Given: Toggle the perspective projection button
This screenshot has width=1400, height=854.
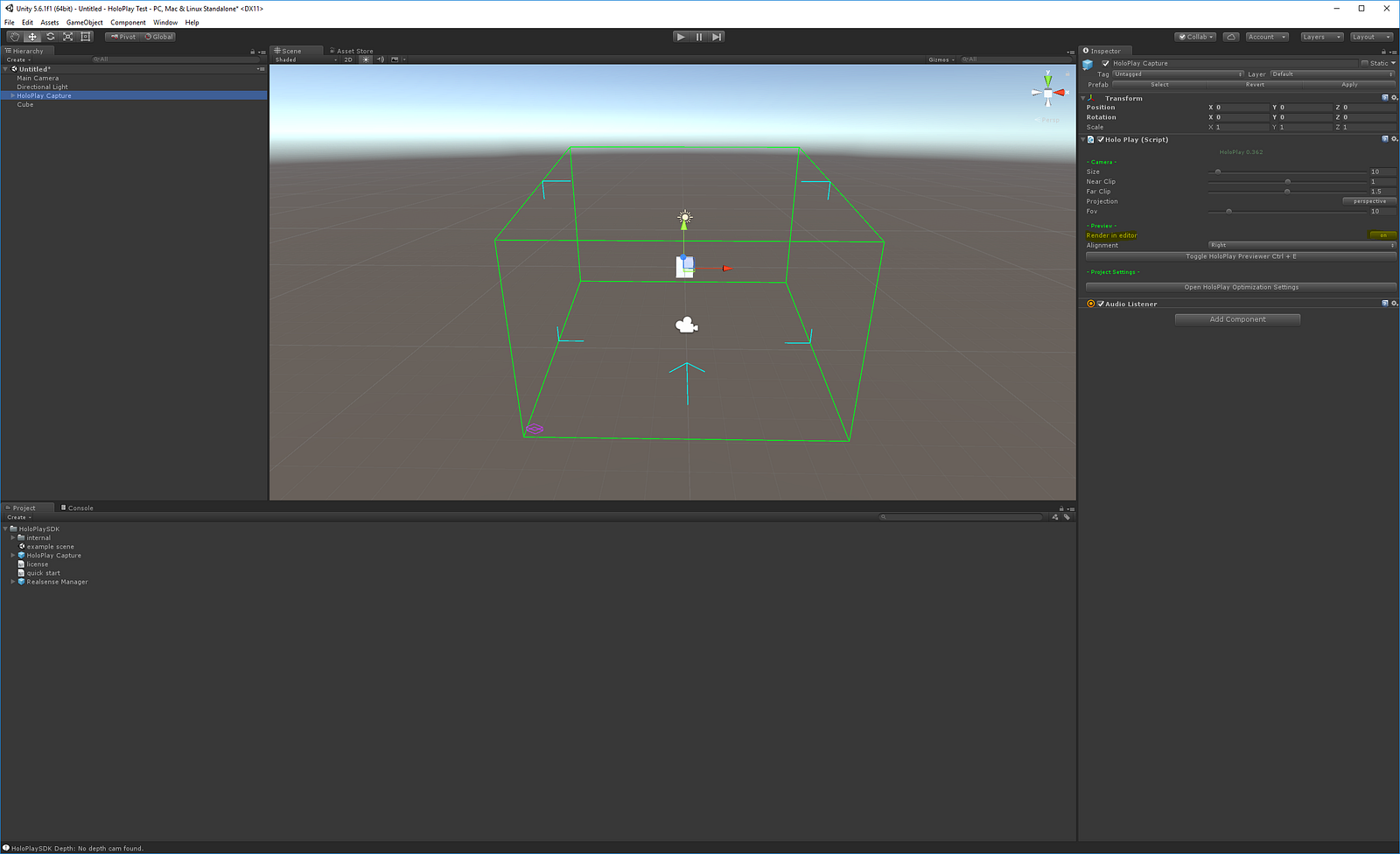Looking at the screenshot, I should 1369,201.
